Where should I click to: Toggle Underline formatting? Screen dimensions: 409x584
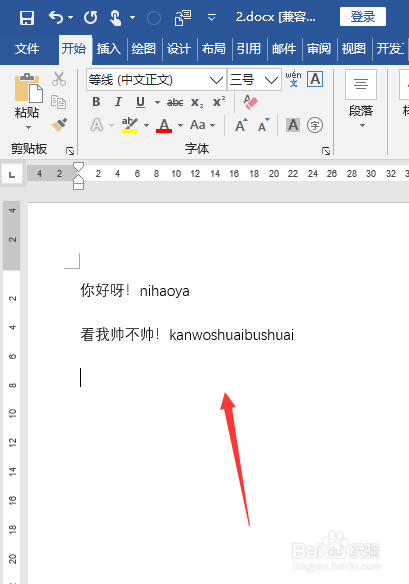[x=140, y=102]
